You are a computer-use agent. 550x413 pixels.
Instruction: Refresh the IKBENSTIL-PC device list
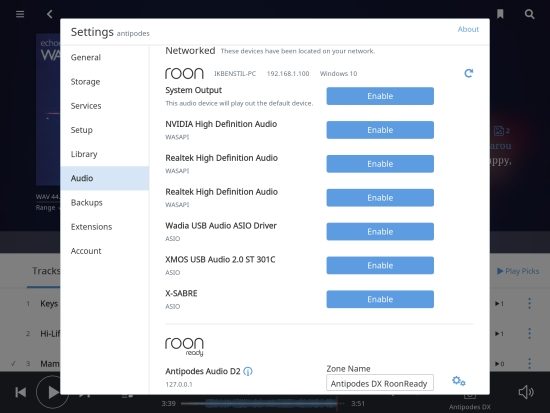click(468, 73)
